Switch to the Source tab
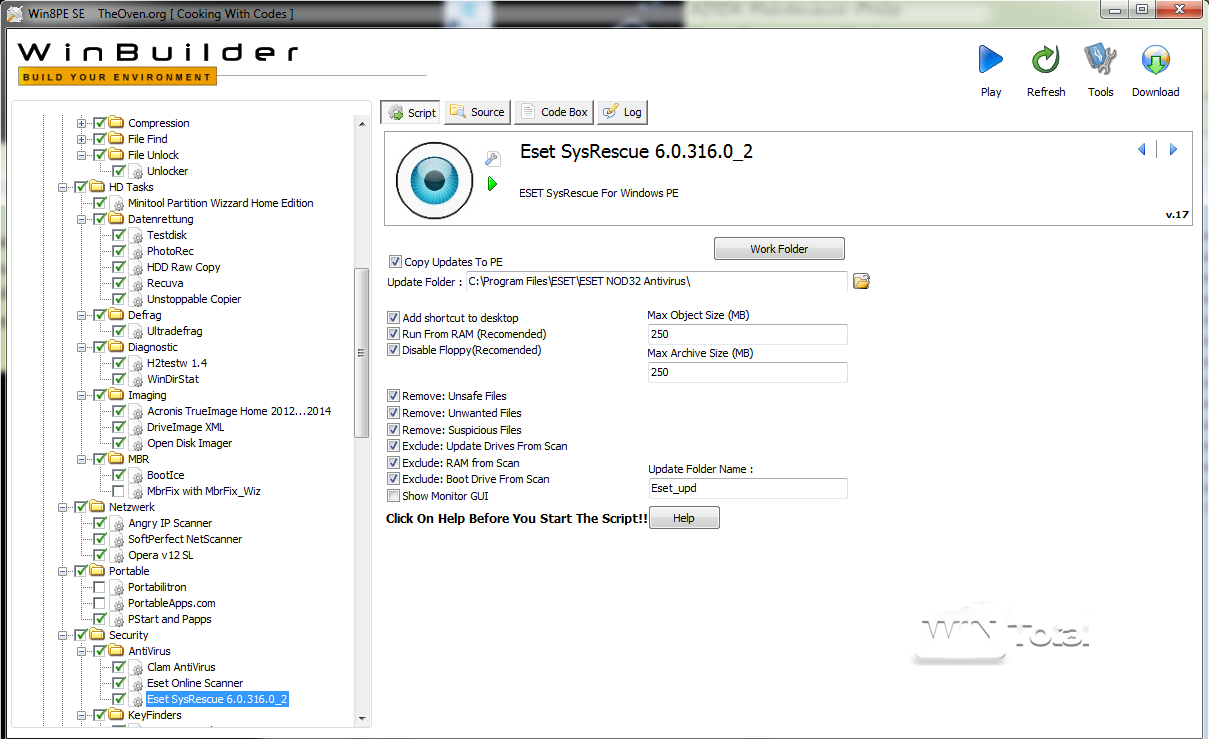This screenshot has width=1209, height=739. click(x=477, y=112)
